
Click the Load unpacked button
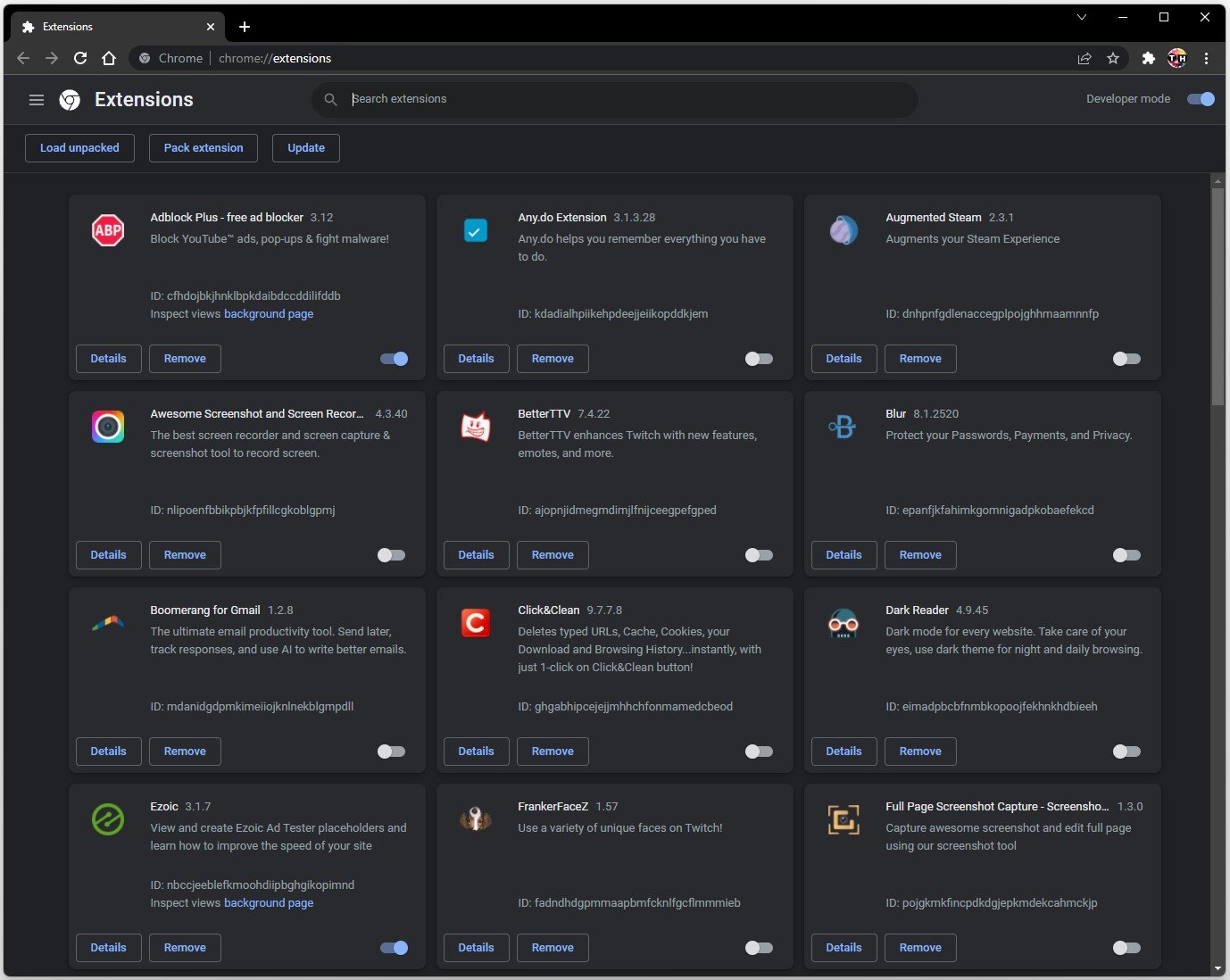pyautogui.click(x=79, y=148)
